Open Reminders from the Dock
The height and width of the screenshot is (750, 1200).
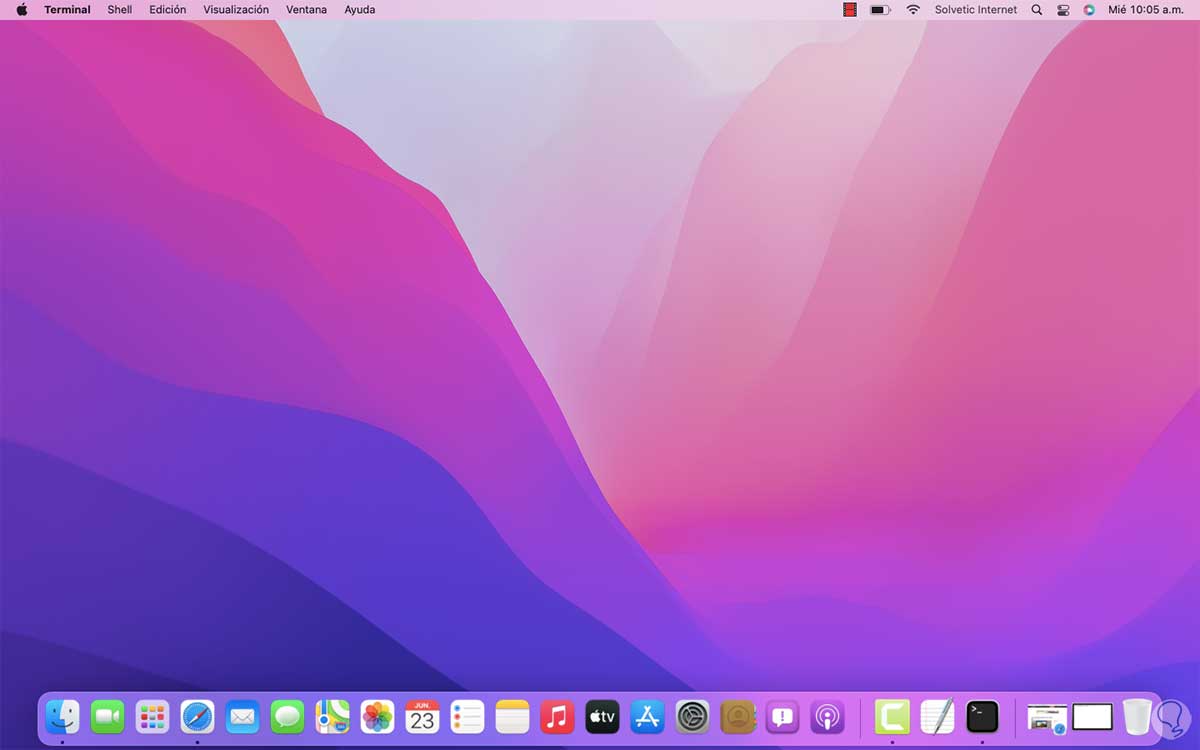467,717
